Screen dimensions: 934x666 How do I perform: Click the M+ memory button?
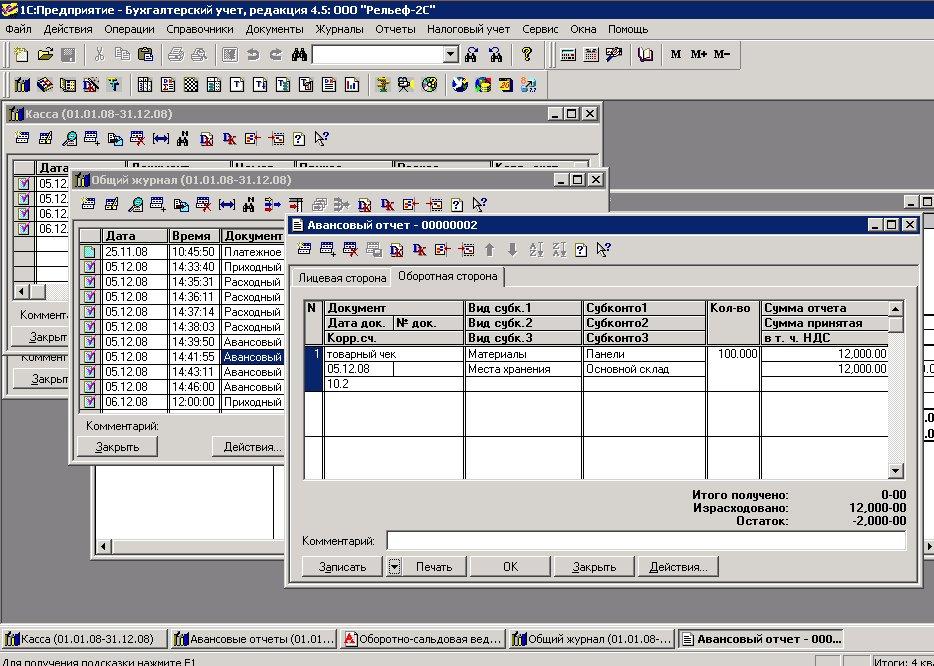point(698,54)
